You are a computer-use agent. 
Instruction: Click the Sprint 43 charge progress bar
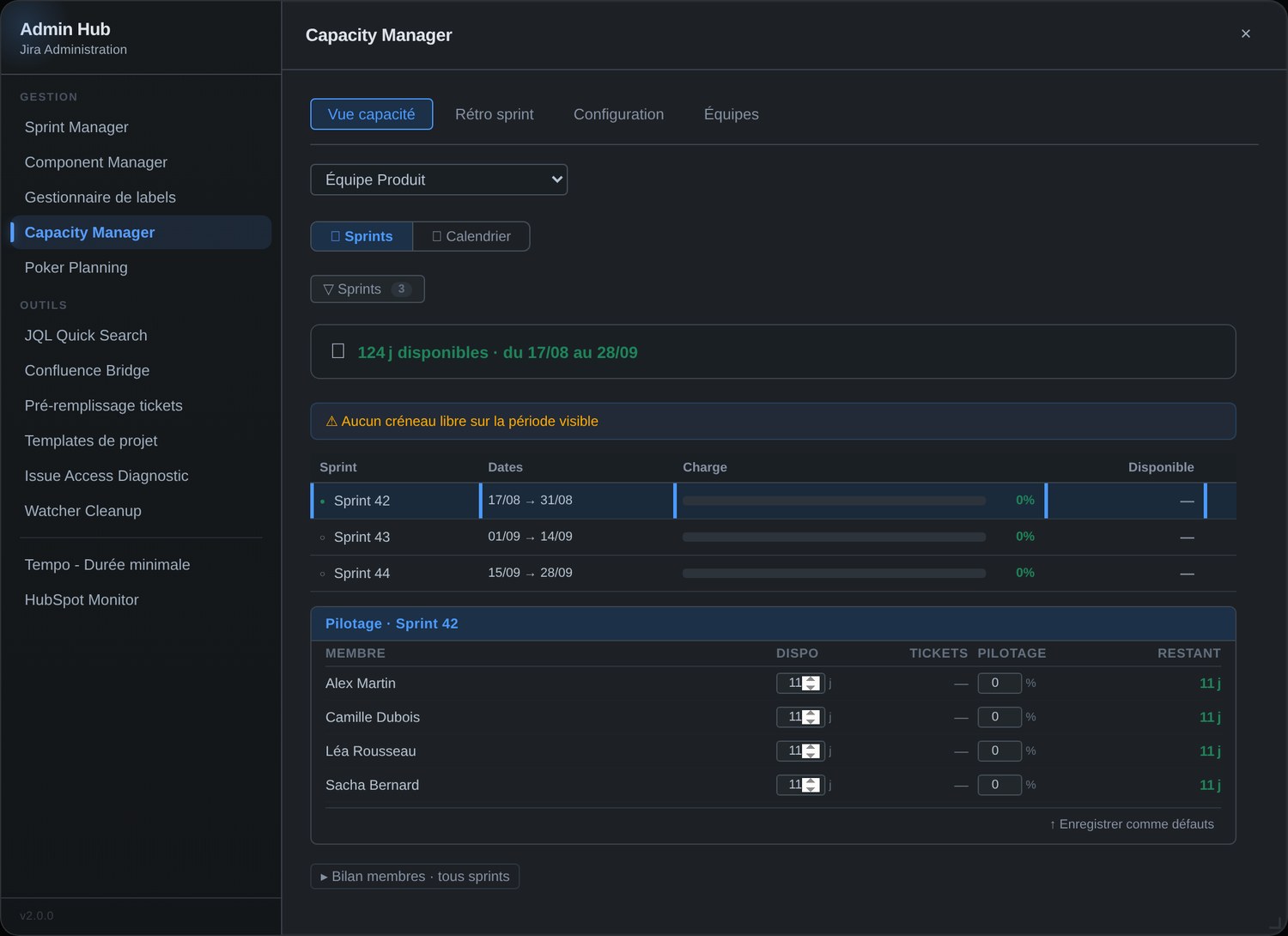pyautogui.click(x=834, y=538)
